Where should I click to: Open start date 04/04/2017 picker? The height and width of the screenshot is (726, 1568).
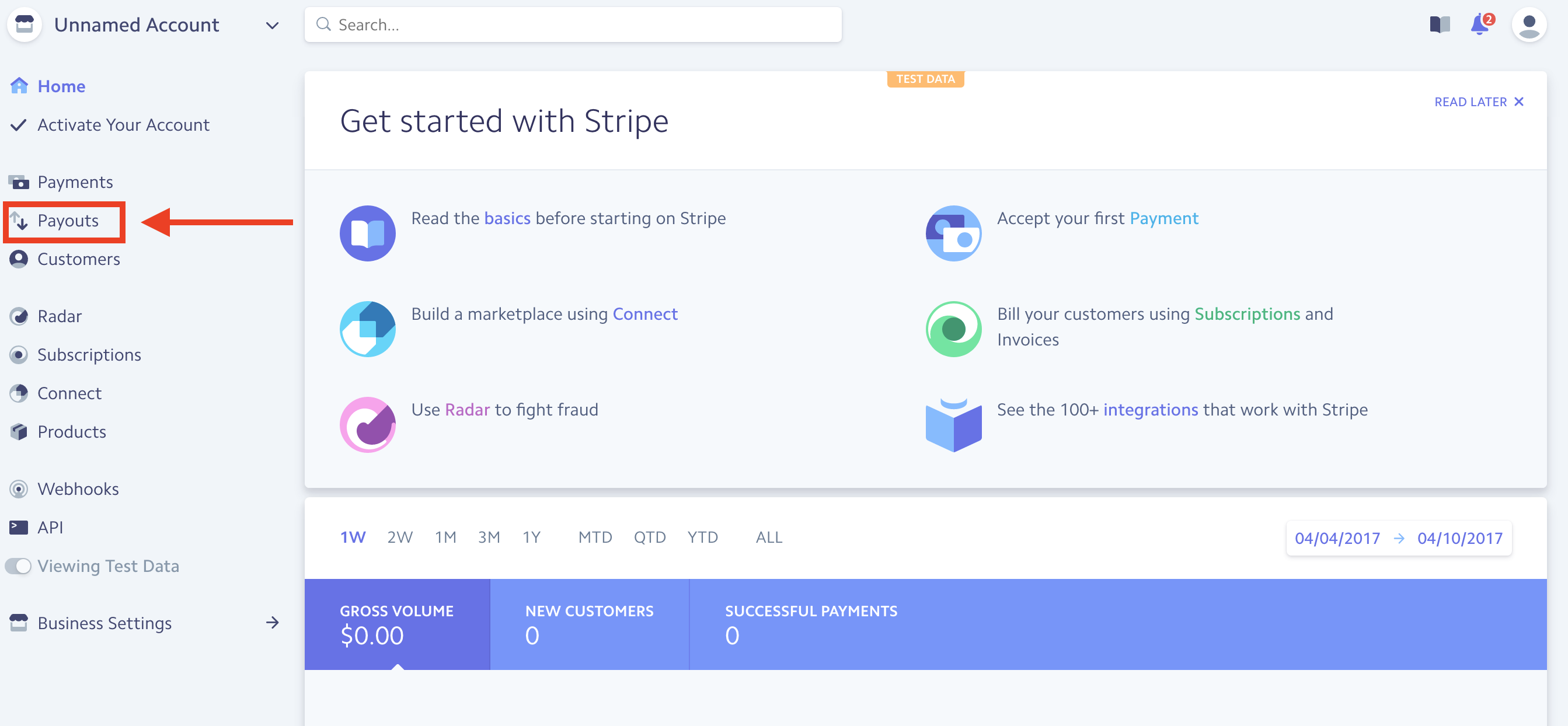pyautogui.click(x=1337, y=538)
